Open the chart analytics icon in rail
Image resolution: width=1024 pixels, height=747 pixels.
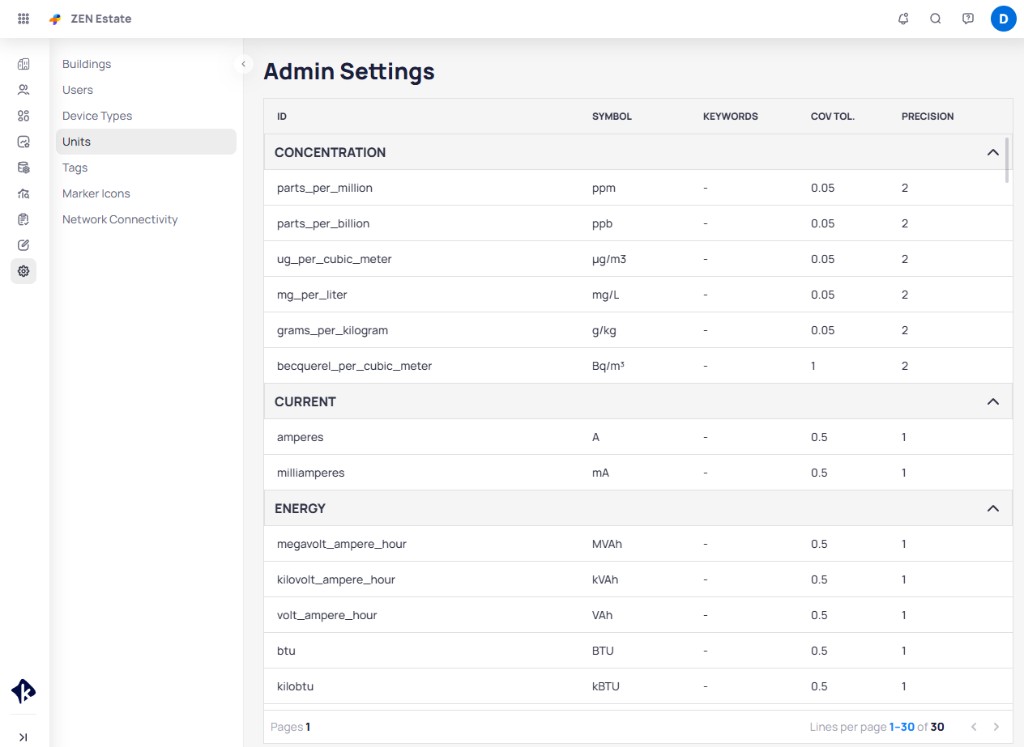tap(24, 142)
